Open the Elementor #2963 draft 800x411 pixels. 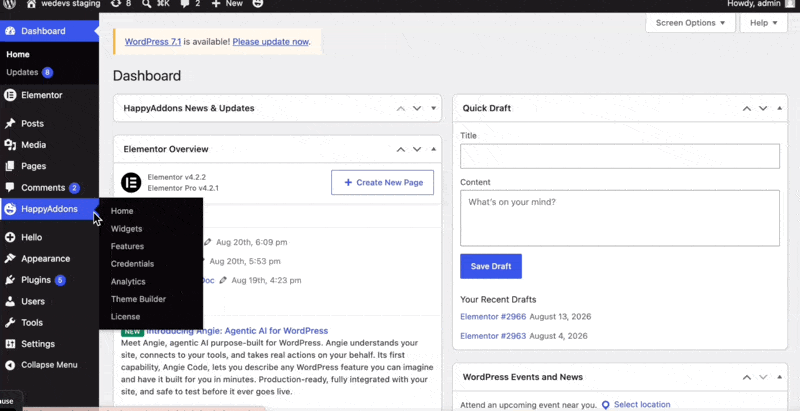(x=493, y=336)
